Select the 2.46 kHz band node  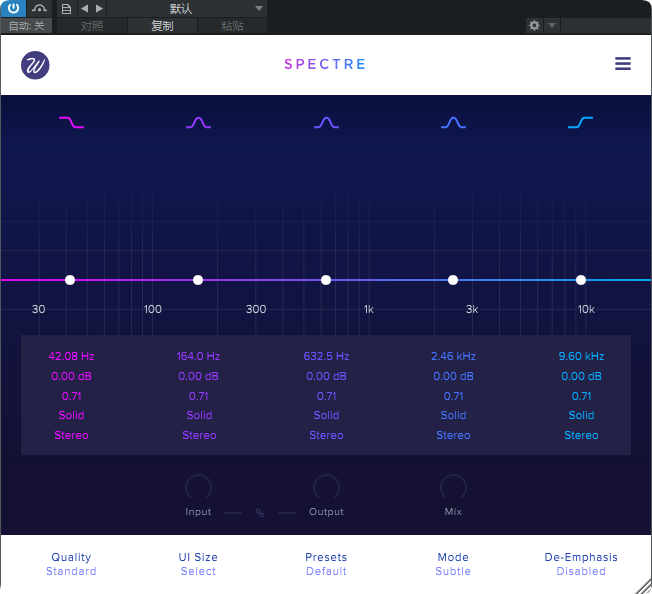[x=453, y=280]
